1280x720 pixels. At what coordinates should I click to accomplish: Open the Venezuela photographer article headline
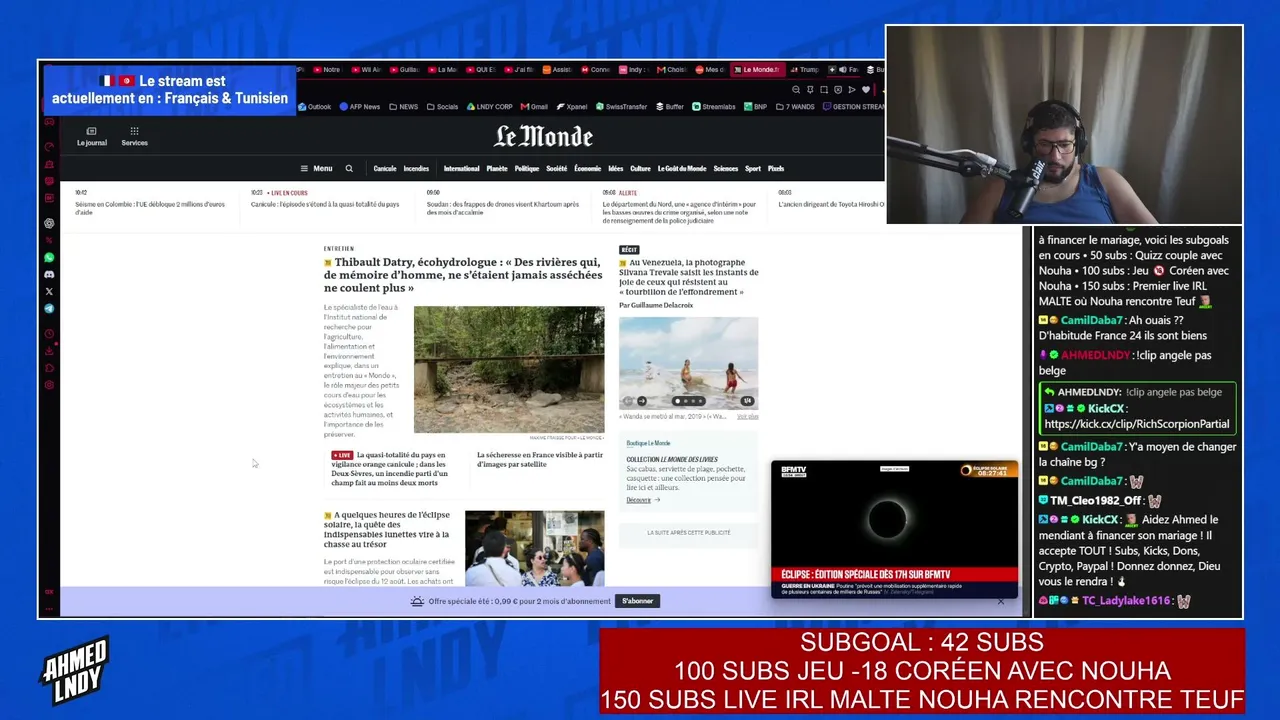689,277
